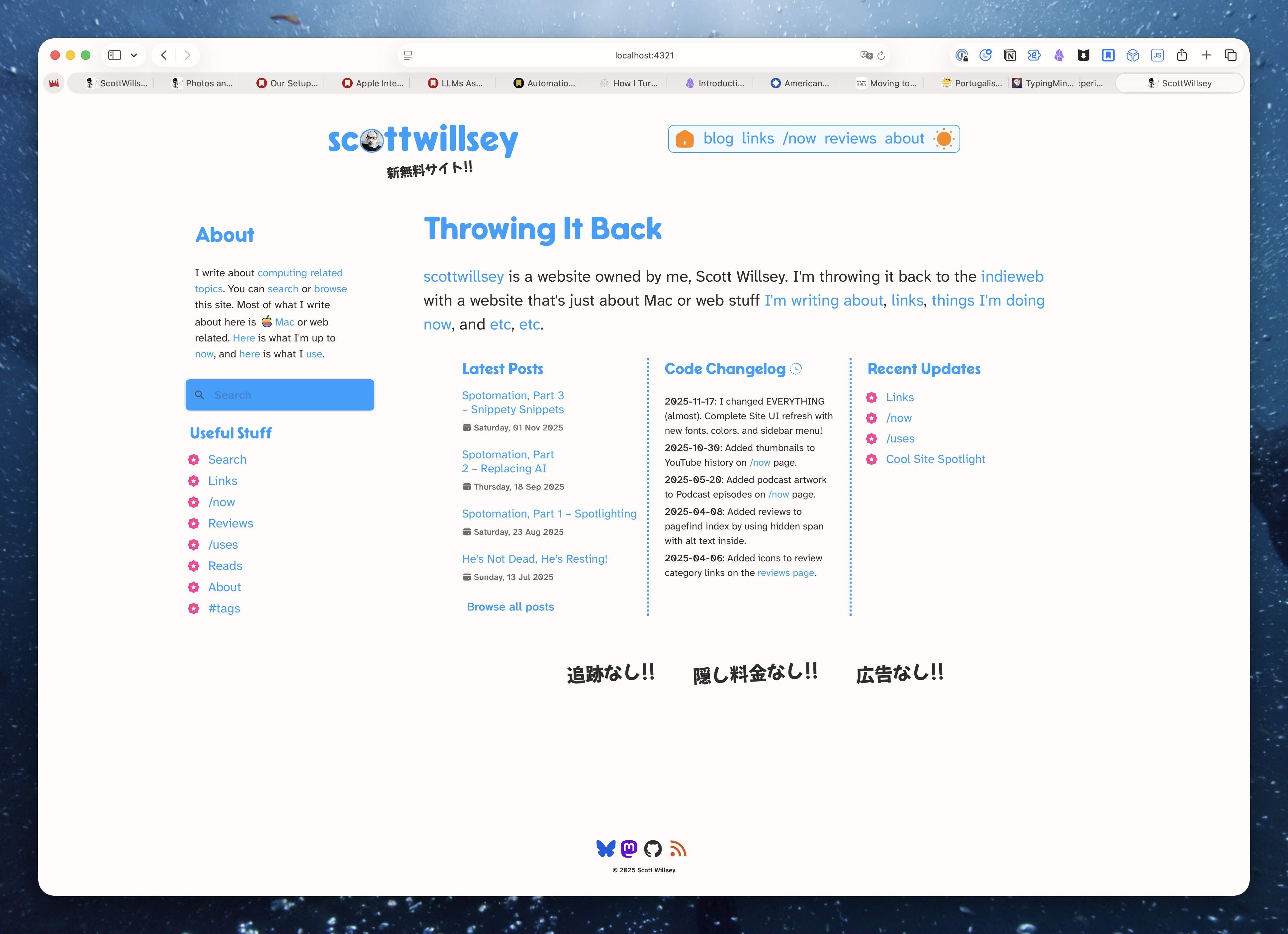The height and width of the screenshot is (934, 1288).
Task: Toggle the sun light/dark theme icon
Action: click(943, 139)
